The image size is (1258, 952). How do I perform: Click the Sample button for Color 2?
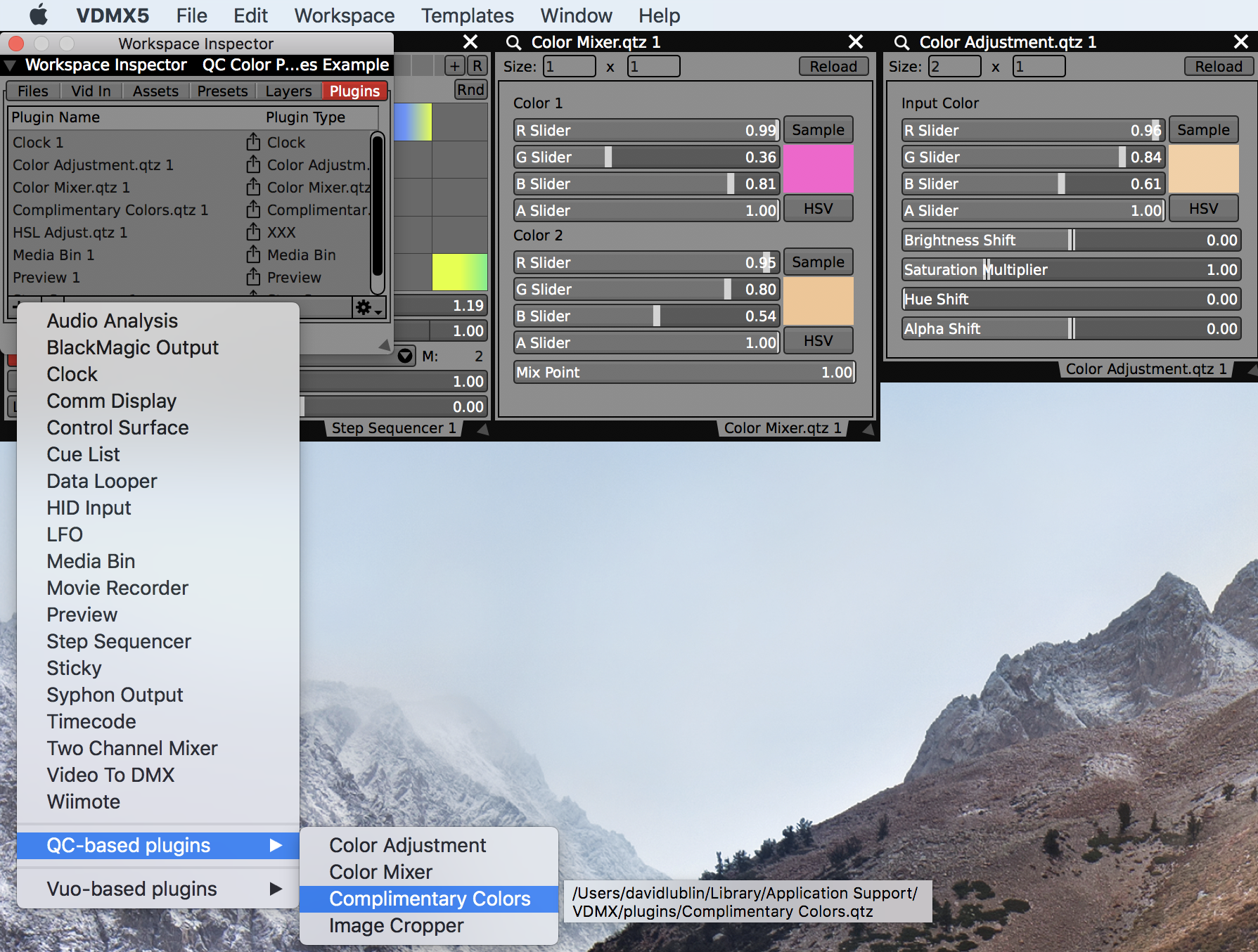(819, 262)
